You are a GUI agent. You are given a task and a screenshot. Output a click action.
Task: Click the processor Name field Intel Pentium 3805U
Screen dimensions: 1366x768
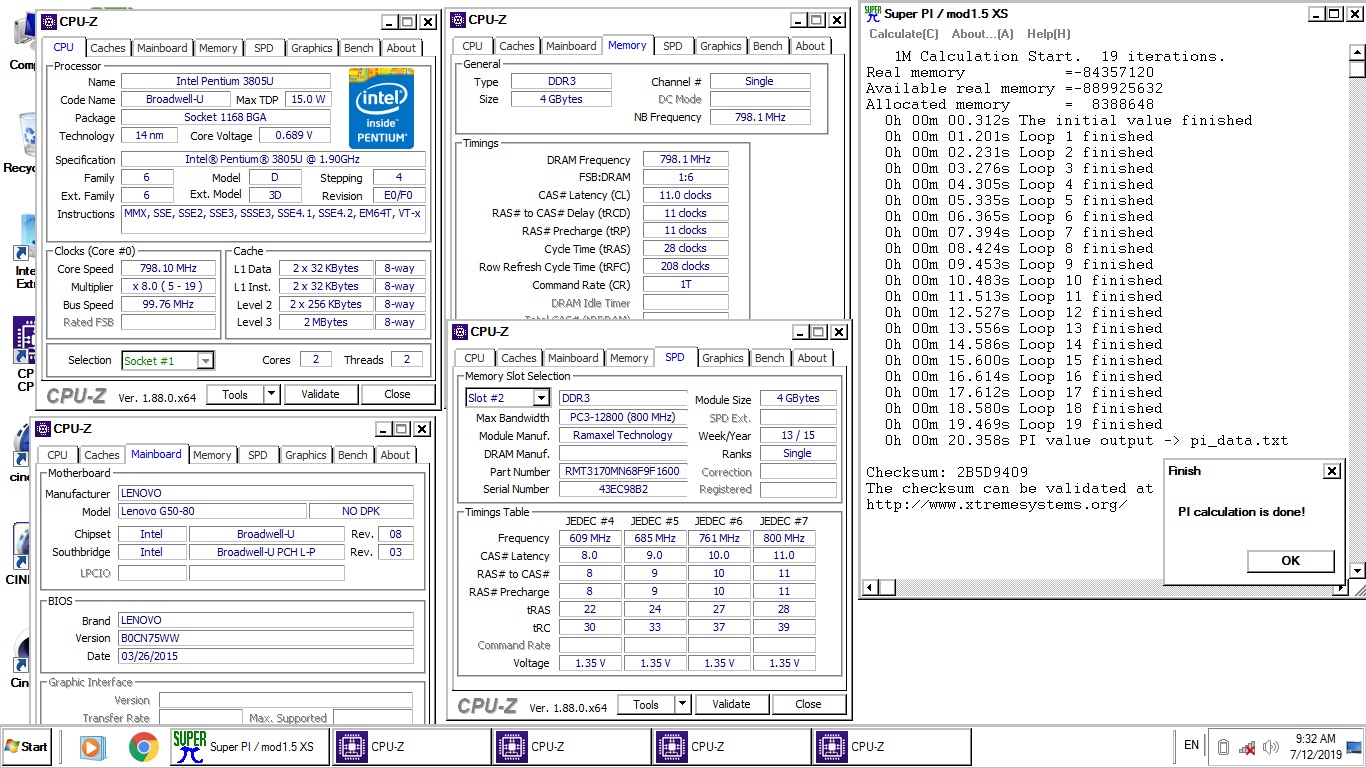(225, 82)
